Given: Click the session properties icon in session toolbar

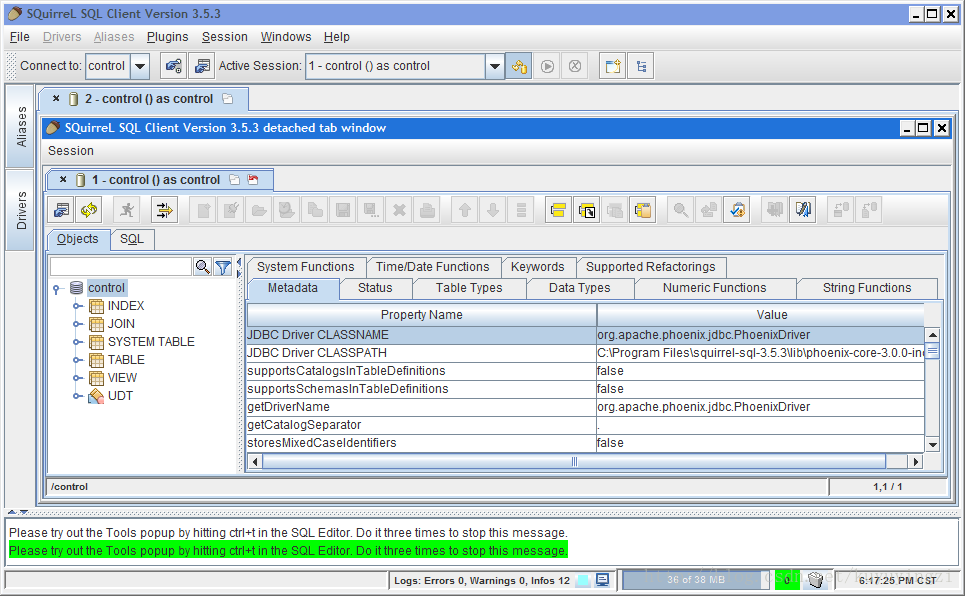Looking at the screenshot, I should pos(61,210).
